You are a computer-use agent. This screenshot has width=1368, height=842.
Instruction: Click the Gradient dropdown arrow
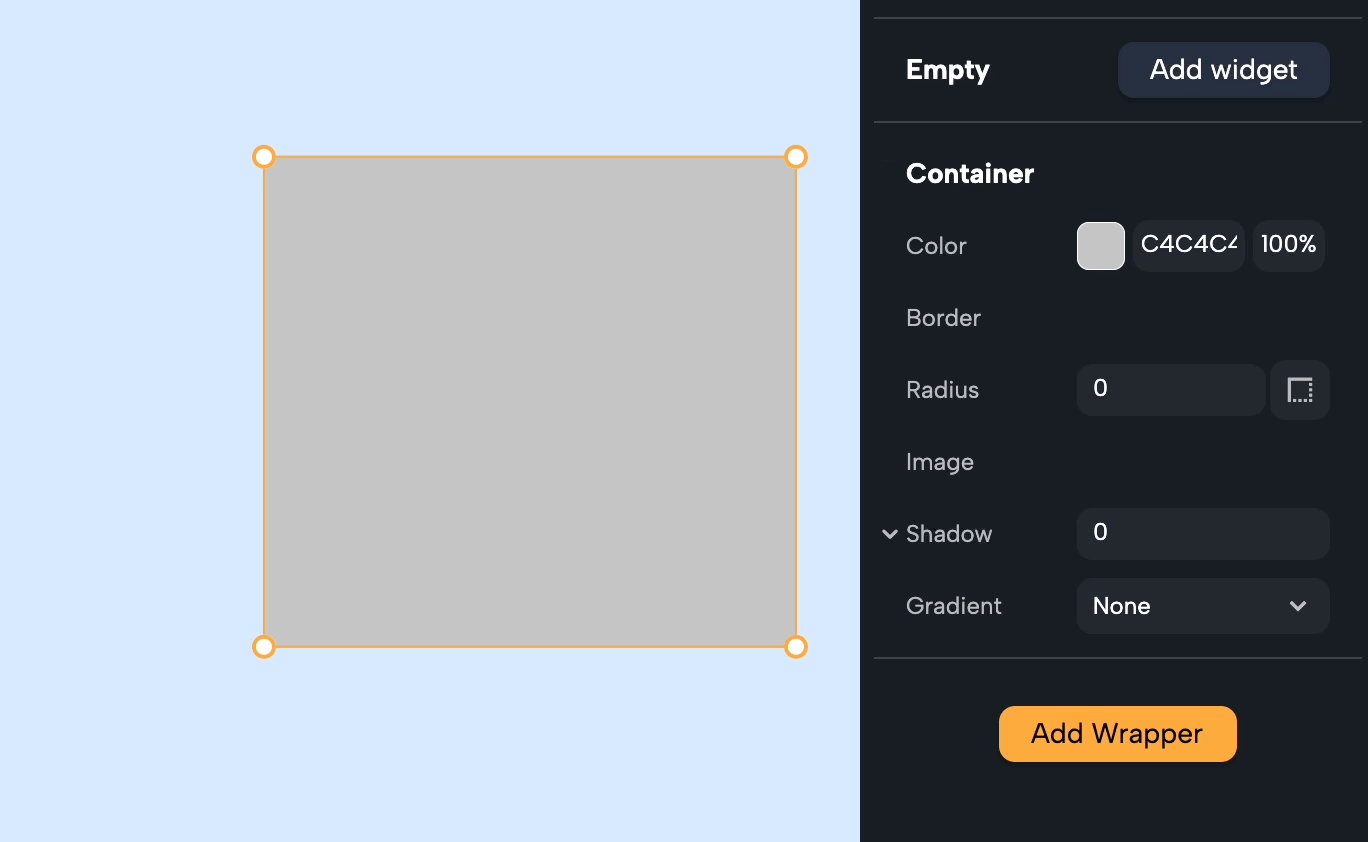click(x=1298, y=606)
